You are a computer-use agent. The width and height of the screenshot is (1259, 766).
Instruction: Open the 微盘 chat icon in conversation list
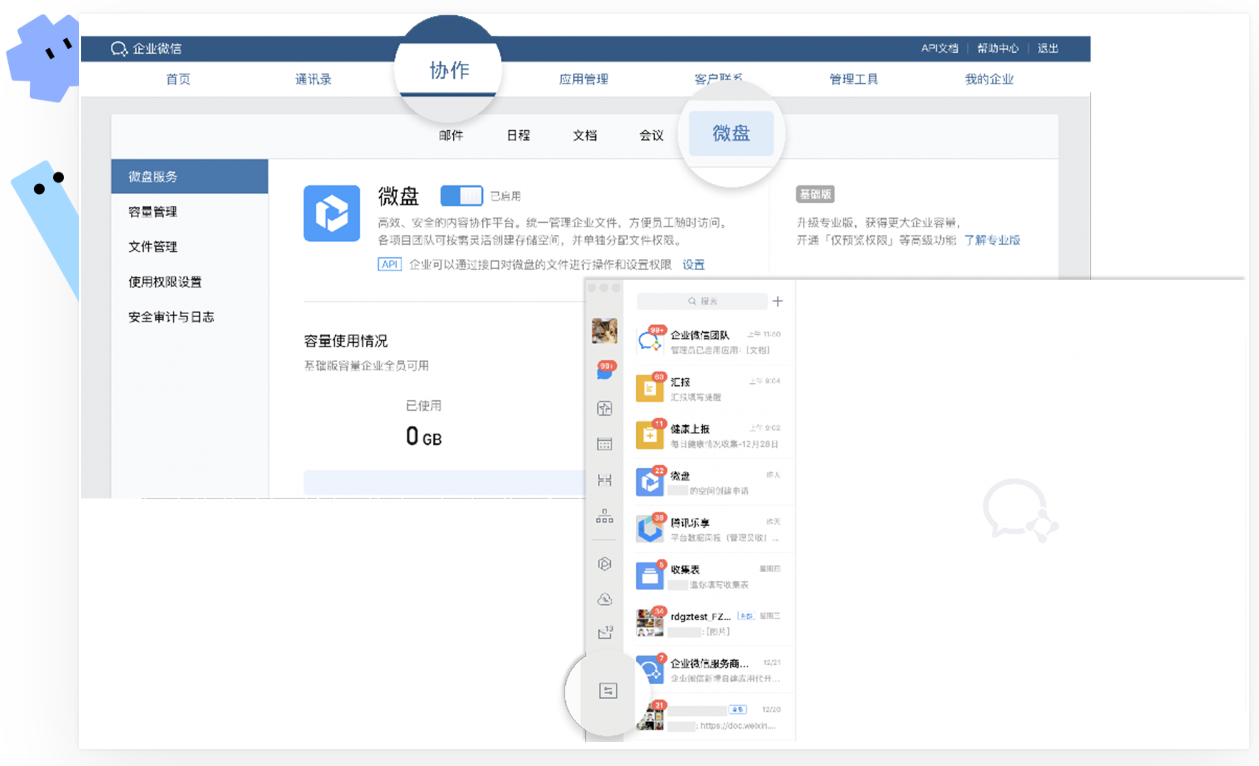click(650, 481)
